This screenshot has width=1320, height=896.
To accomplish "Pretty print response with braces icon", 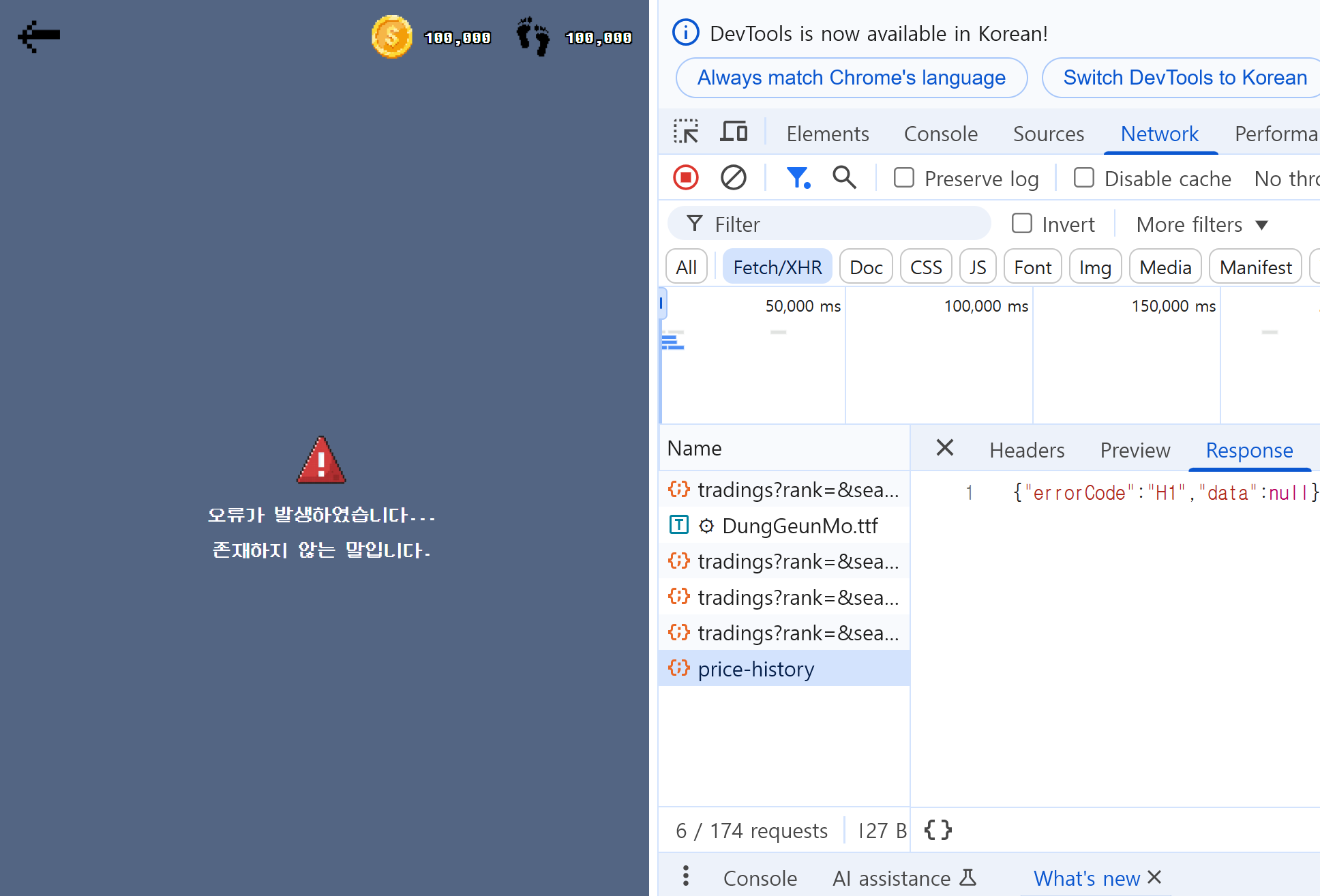I will coord(937,830).
